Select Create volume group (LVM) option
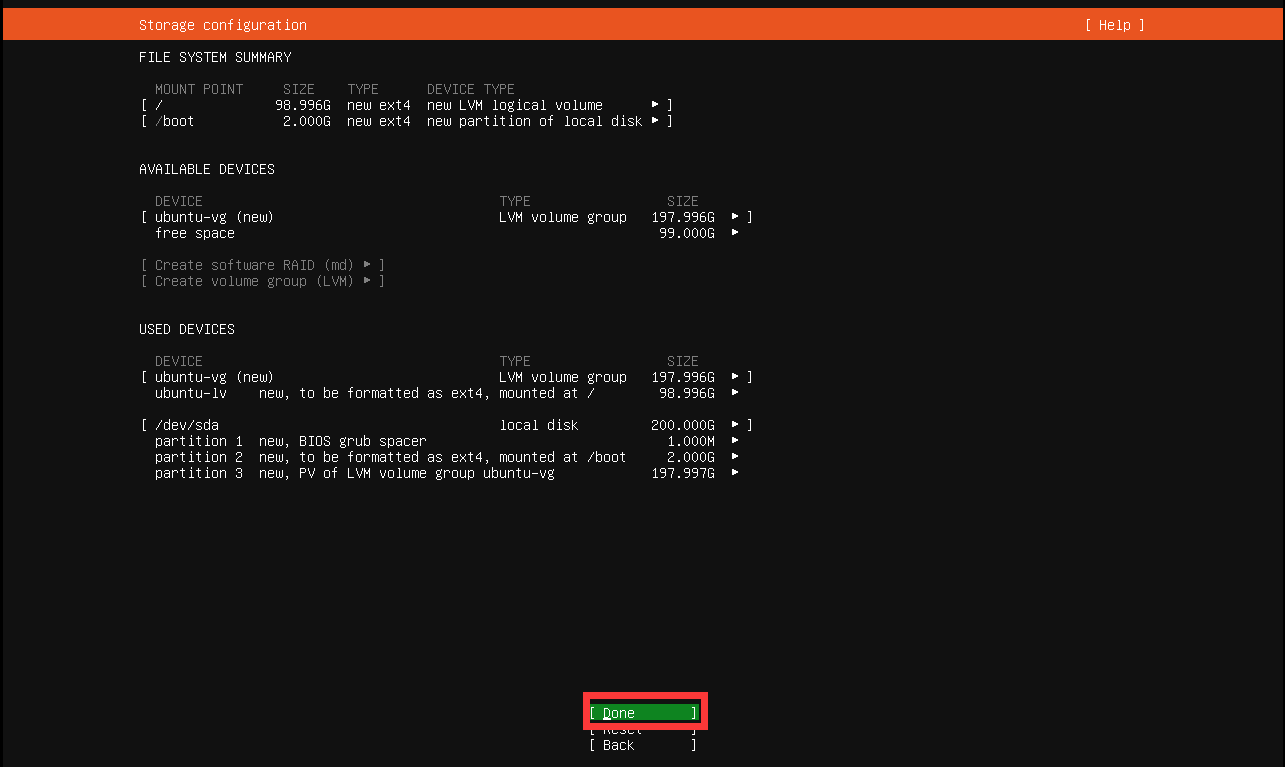1285x767 pixels. 263,281
